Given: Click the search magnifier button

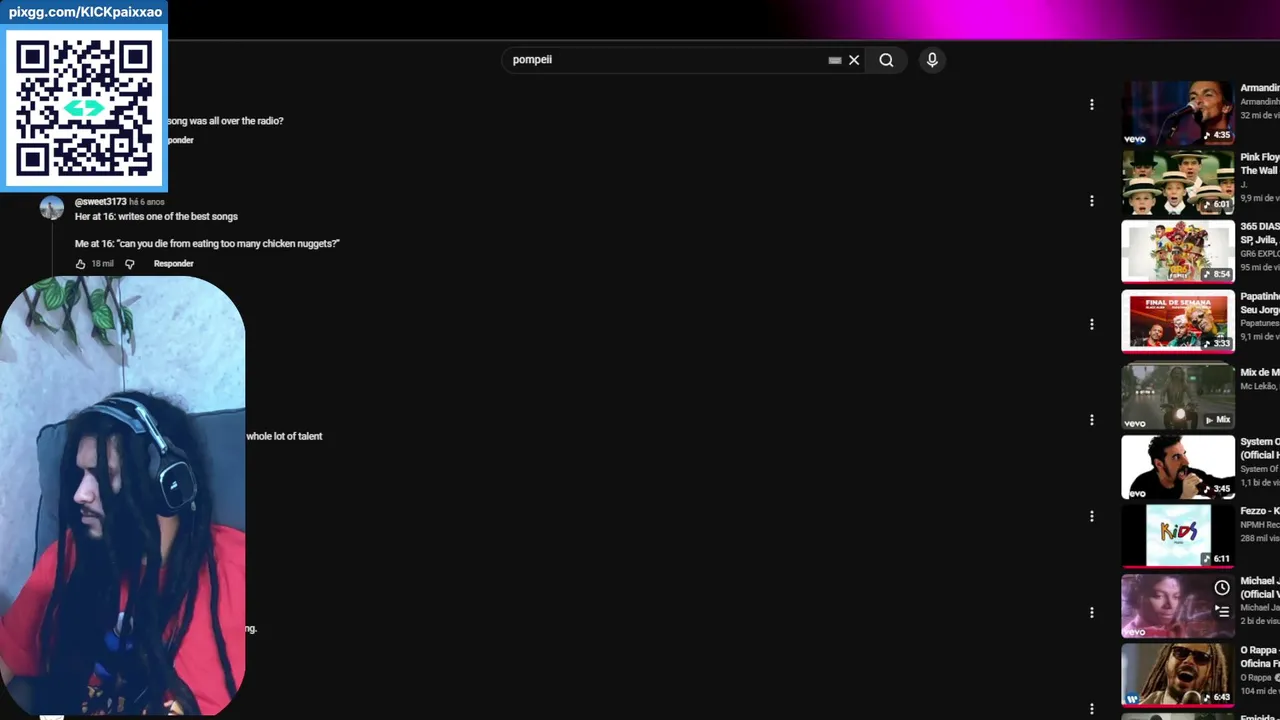Looking at the screenshot, I should 886,60.
